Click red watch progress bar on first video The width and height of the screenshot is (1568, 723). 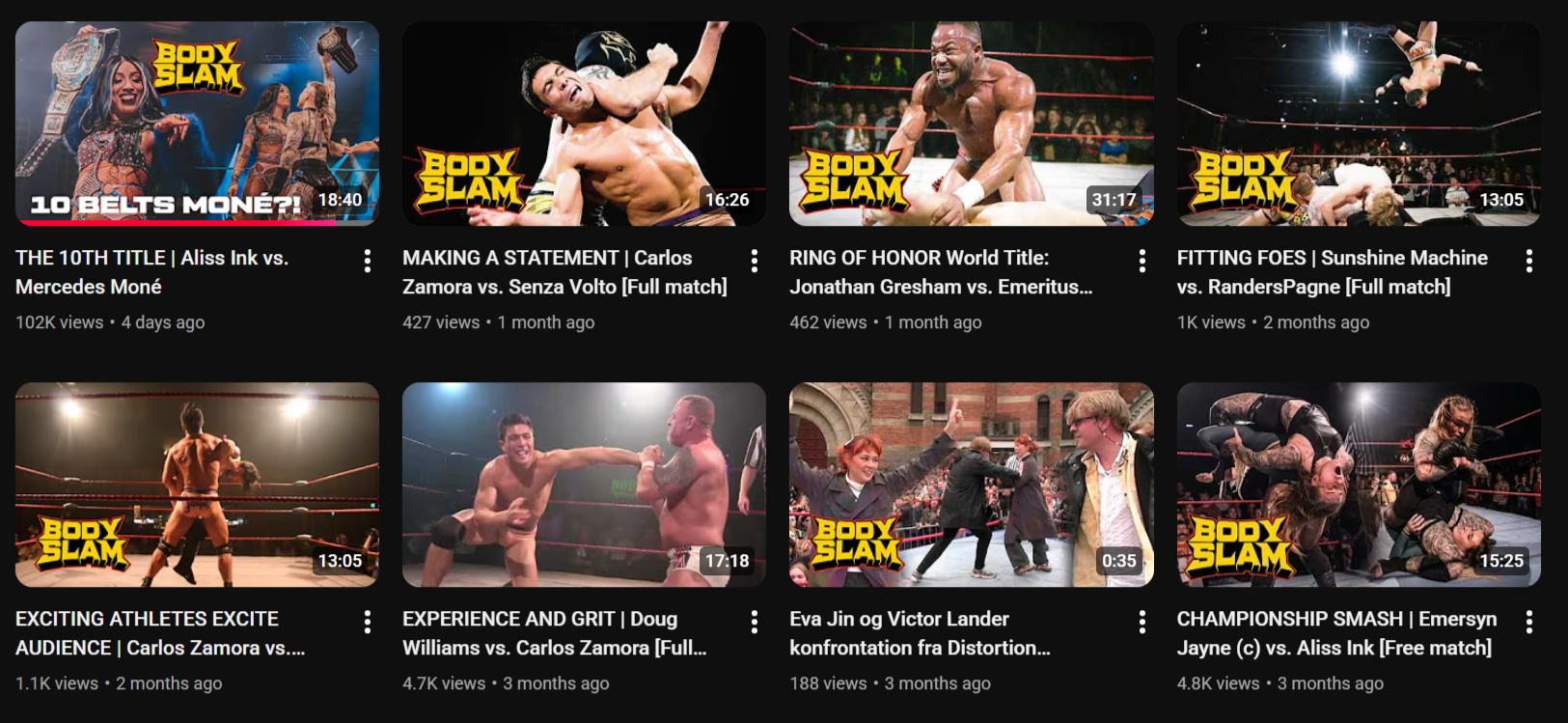[x=179, y=223]
